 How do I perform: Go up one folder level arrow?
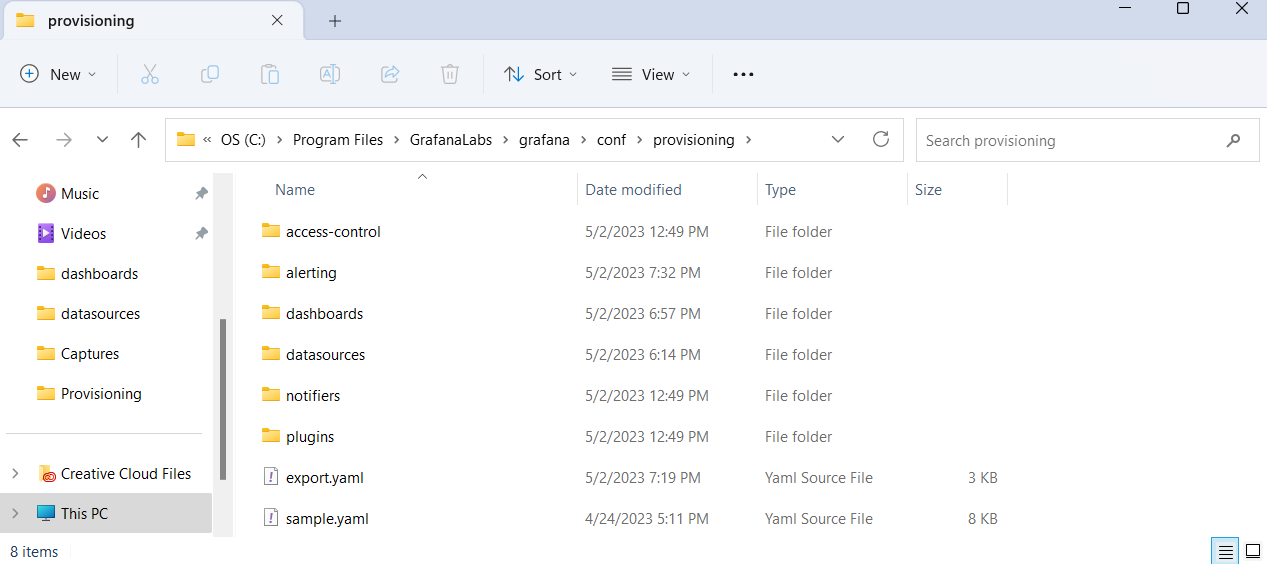(139, 140)
